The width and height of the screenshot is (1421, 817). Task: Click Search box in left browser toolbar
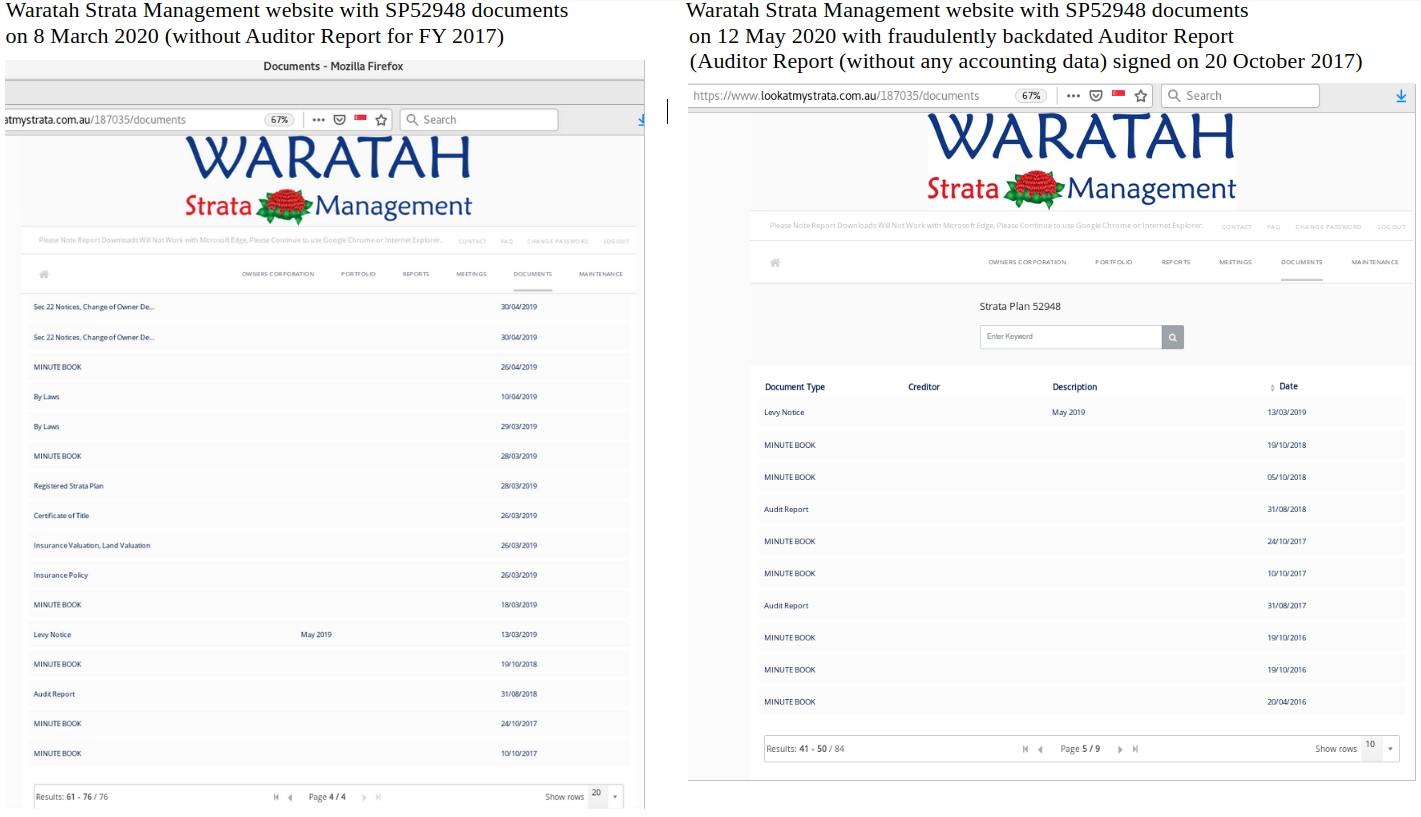[479, 119]
